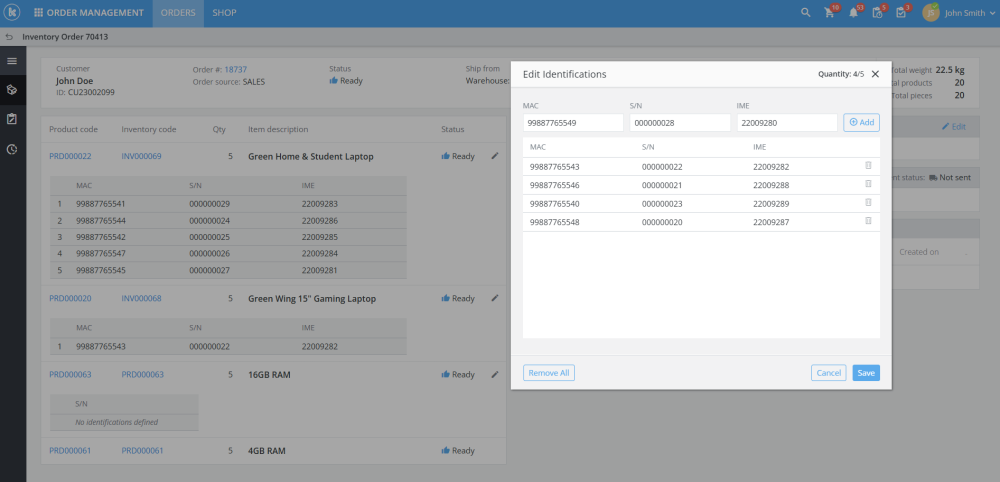Click the back arrow beside Inventory Order 70413
The width and height of the screenshot is (1000, 482).
tap(9, 37)
